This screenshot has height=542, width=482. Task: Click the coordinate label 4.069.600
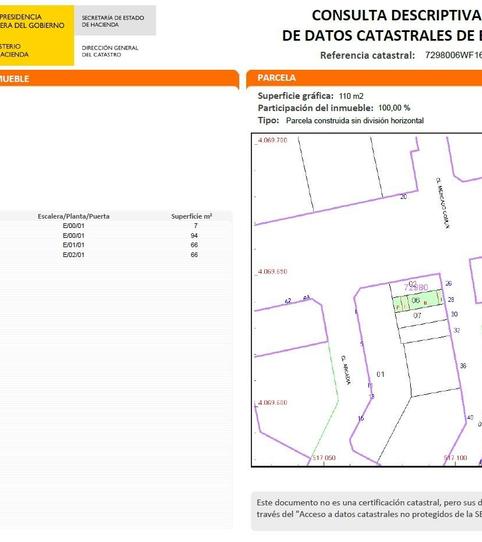pyautogui.click(x=272, y=403)
